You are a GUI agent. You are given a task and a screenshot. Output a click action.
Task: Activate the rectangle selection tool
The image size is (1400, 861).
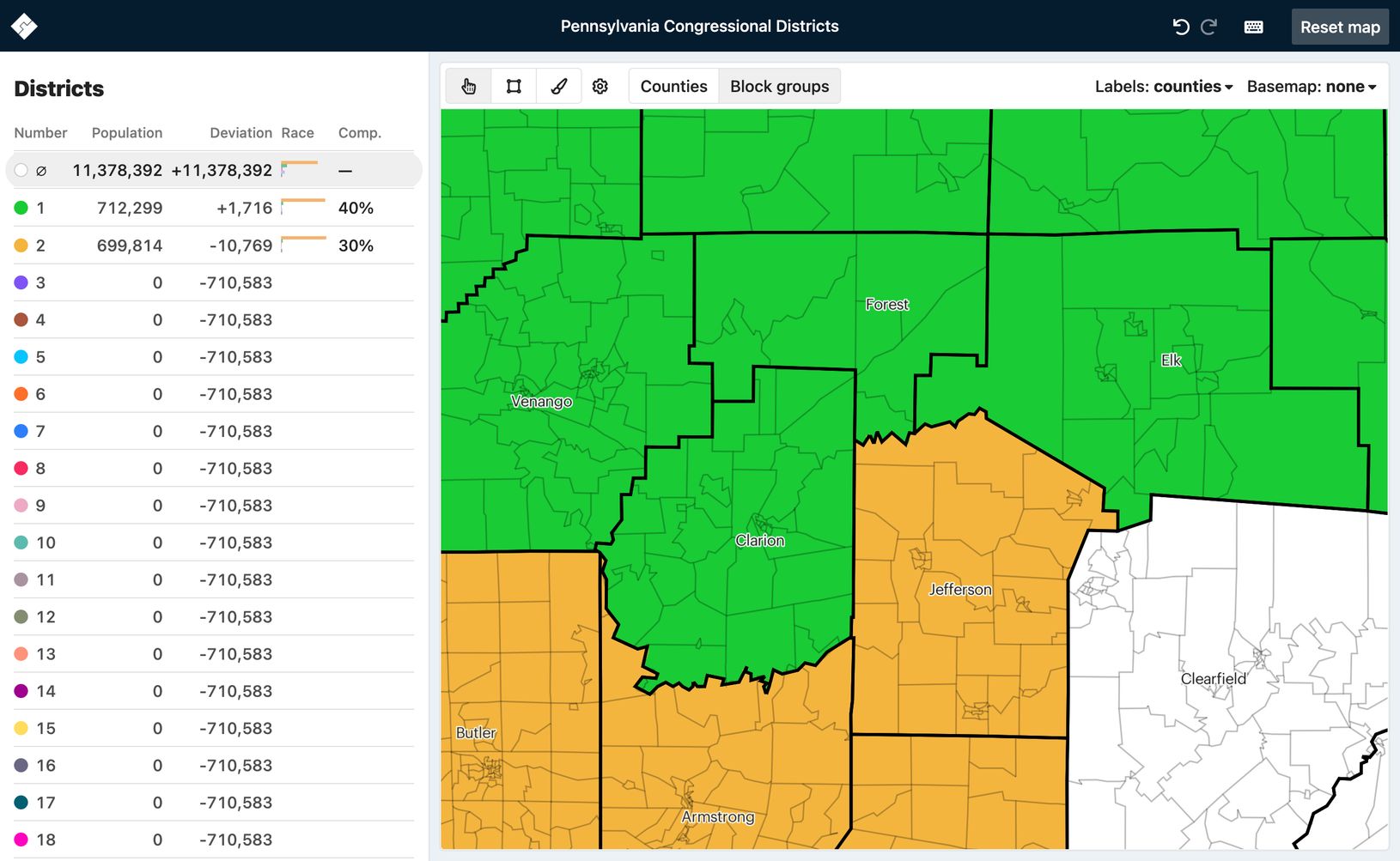click(x=513, y=85)
